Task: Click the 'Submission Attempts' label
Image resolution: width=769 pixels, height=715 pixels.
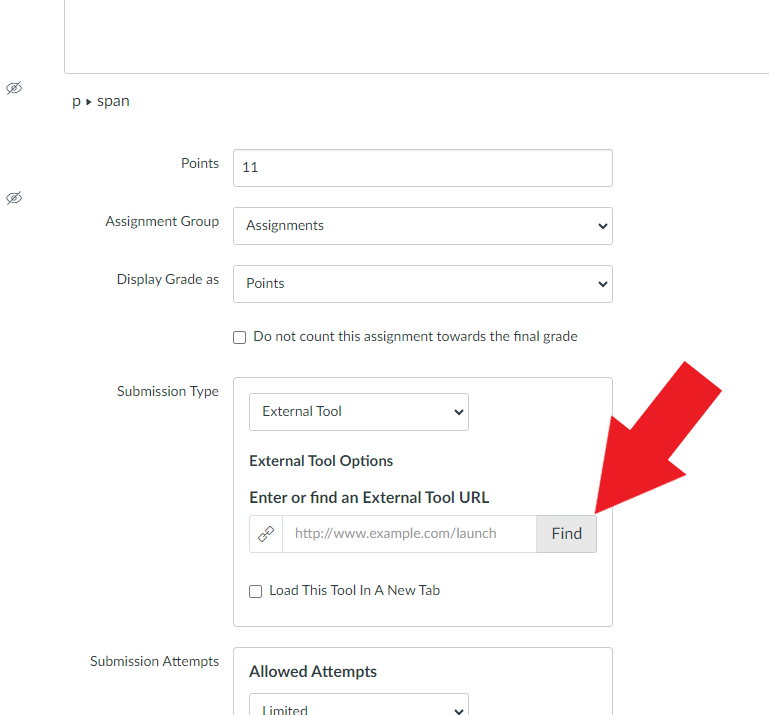Action: (x=154, y=662)
